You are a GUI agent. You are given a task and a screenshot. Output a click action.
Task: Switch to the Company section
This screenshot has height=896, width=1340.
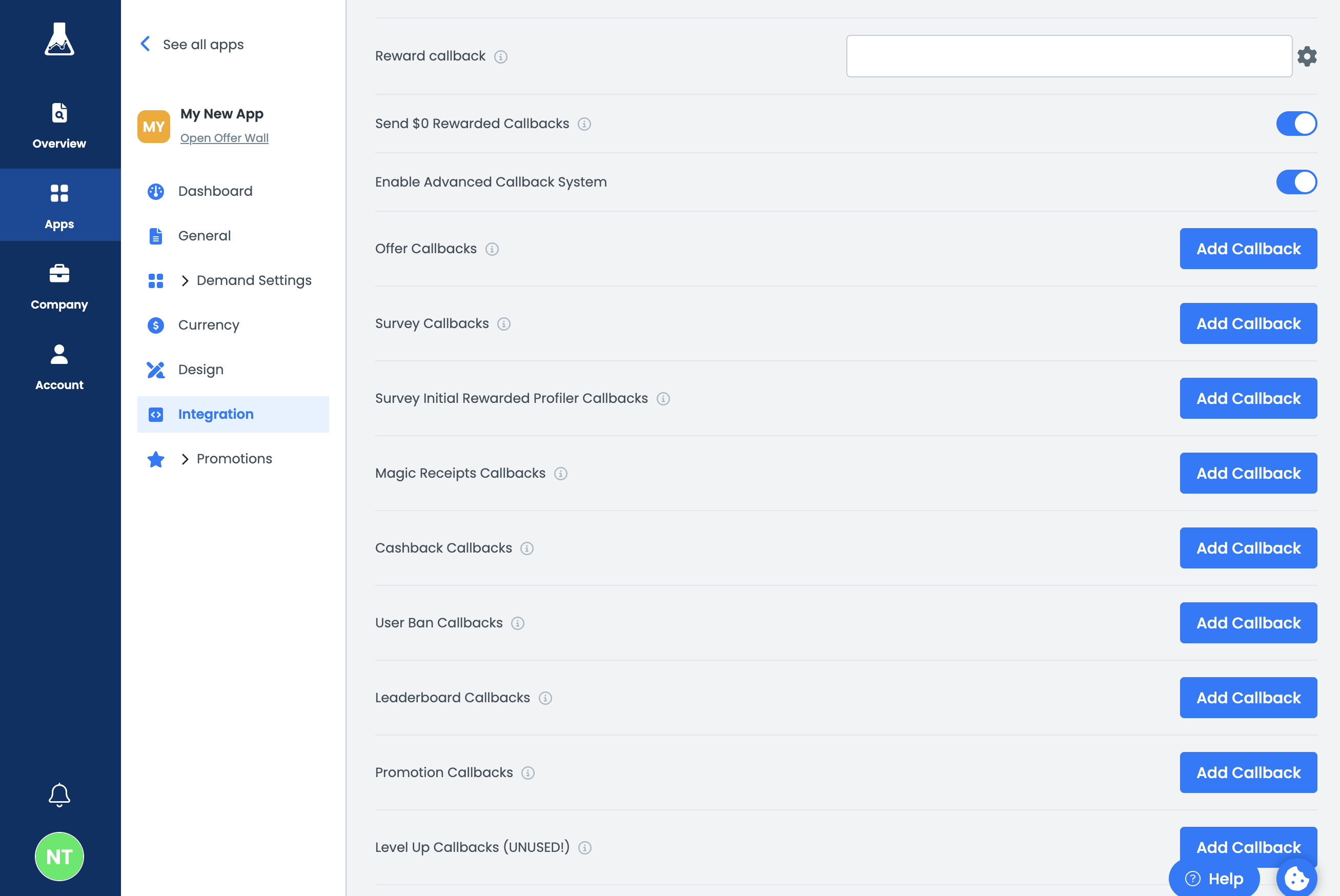coord(59,286)
